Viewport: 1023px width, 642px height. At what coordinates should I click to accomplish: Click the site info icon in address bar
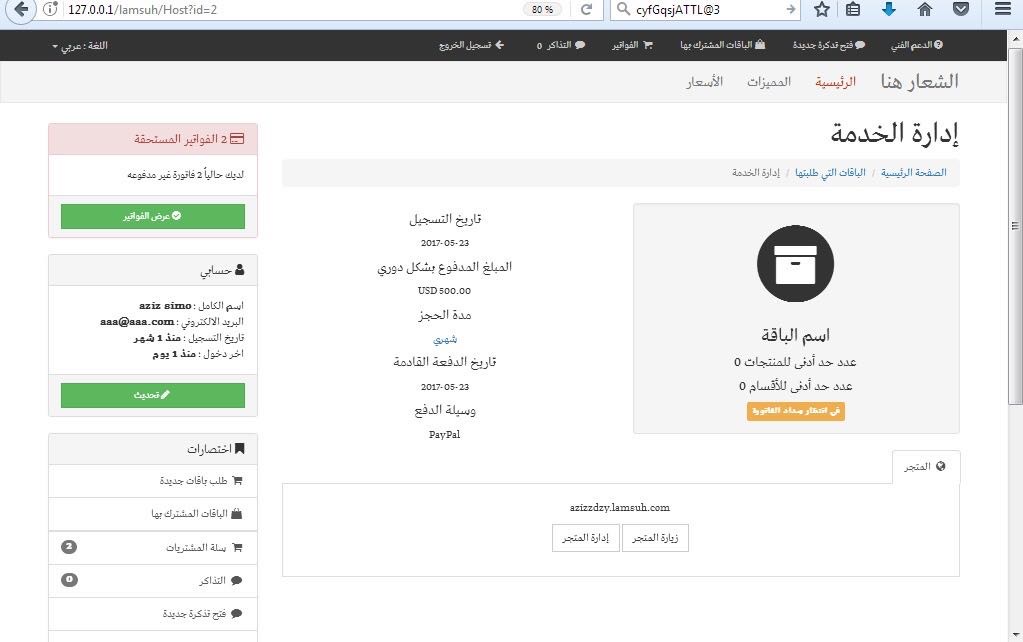[x=52, y=10]
